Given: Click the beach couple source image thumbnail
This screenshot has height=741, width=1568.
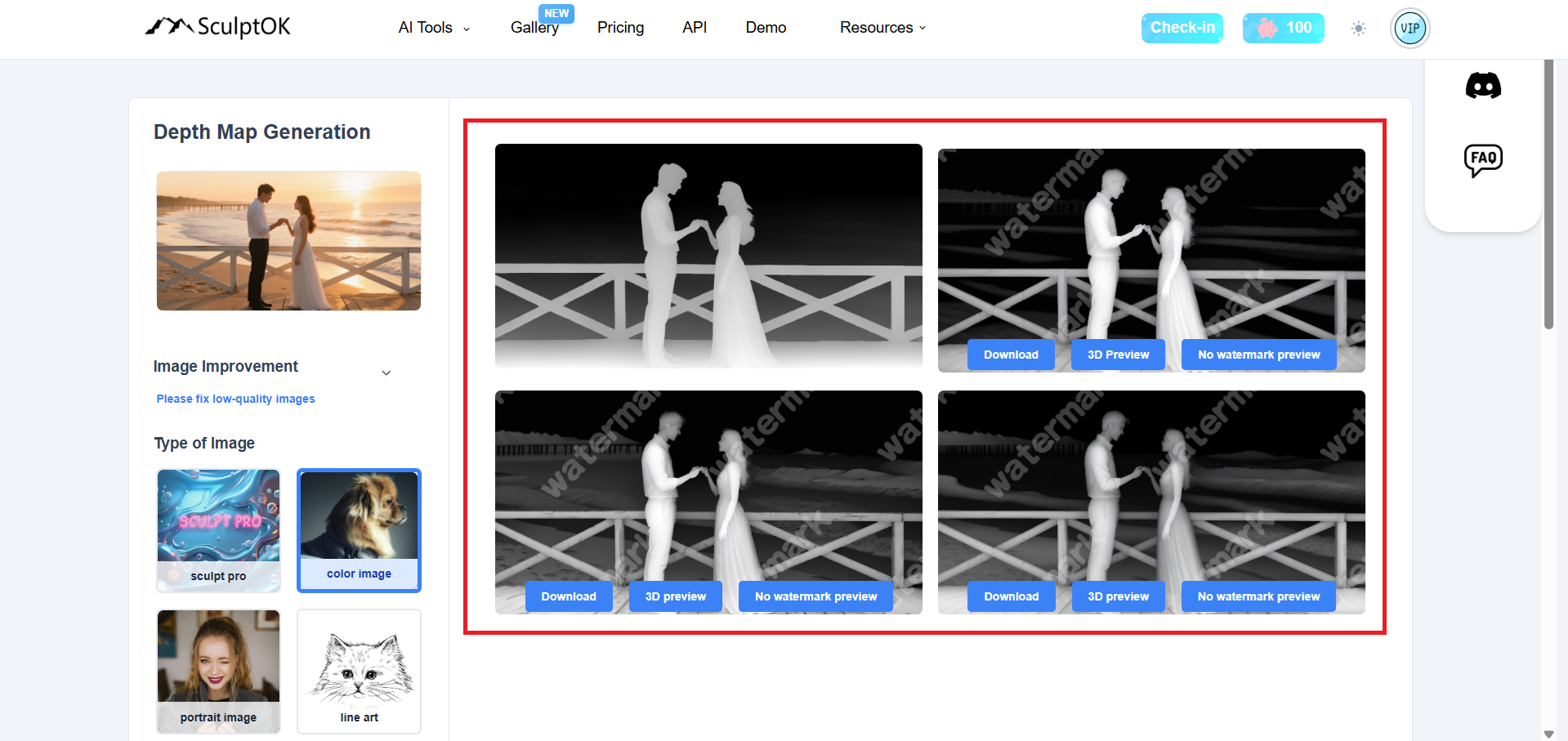Looking at the screenshot, I should 288,240.
